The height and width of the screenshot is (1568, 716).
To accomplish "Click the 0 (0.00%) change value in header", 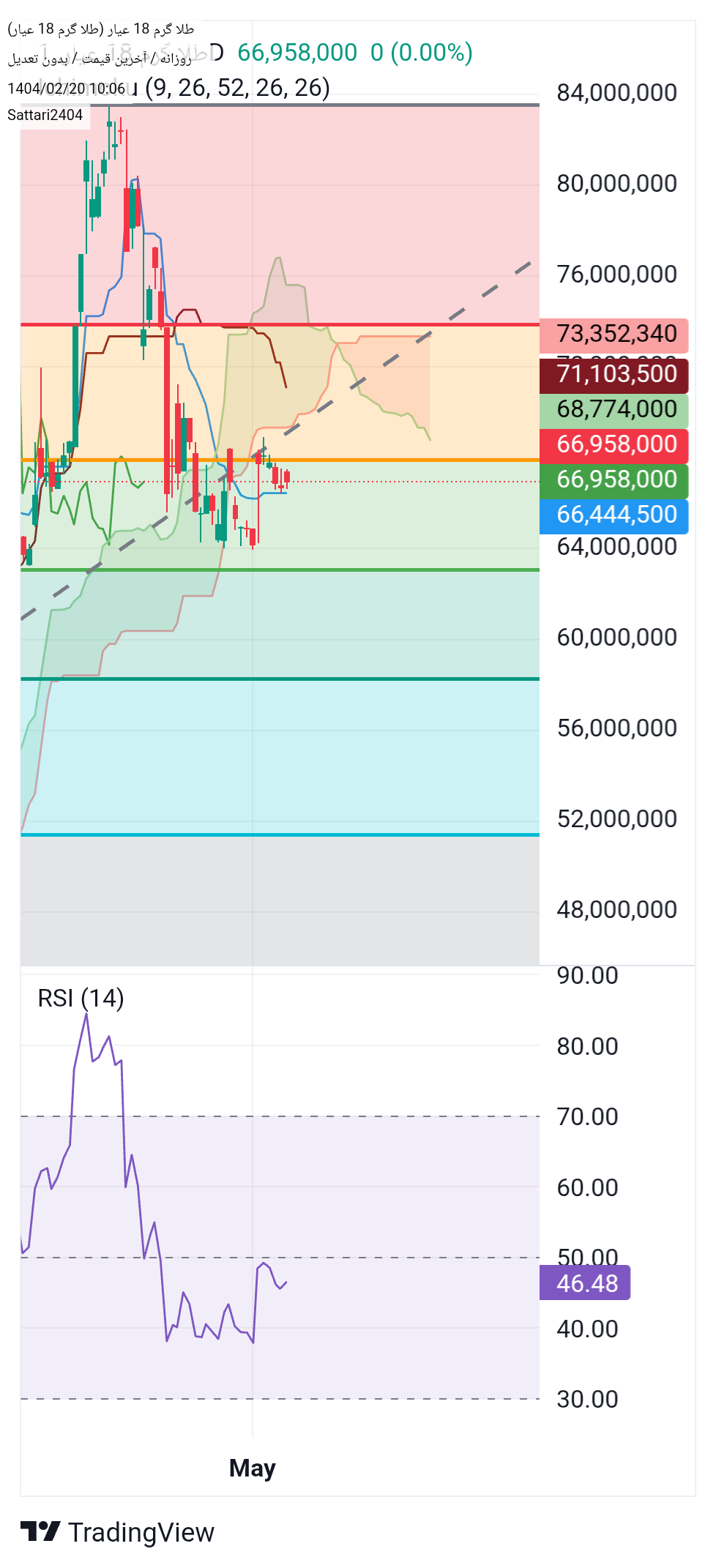I will point(422,53).
